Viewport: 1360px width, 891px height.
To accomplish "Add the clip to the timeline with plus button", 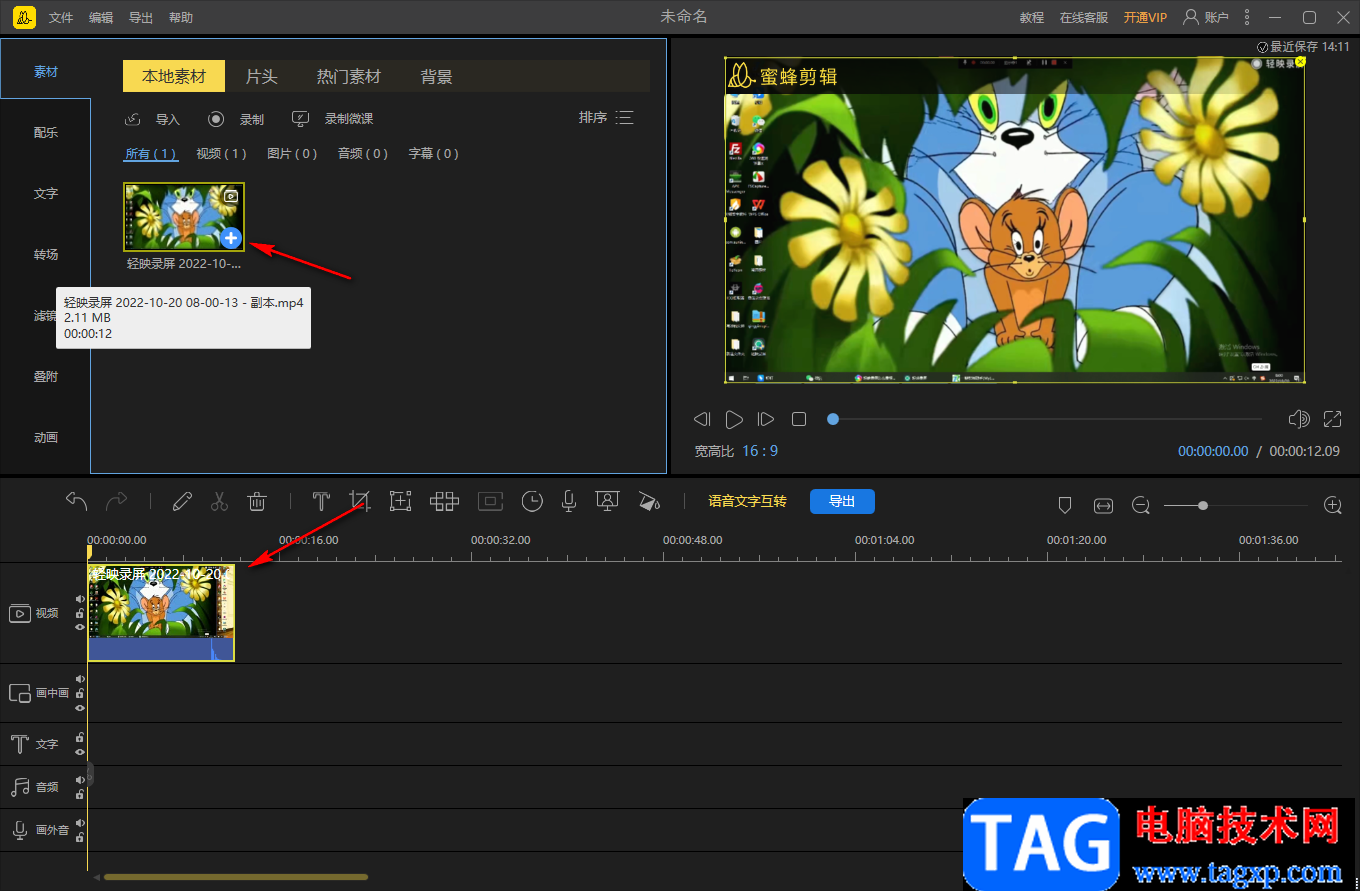I will coord(231,238).
